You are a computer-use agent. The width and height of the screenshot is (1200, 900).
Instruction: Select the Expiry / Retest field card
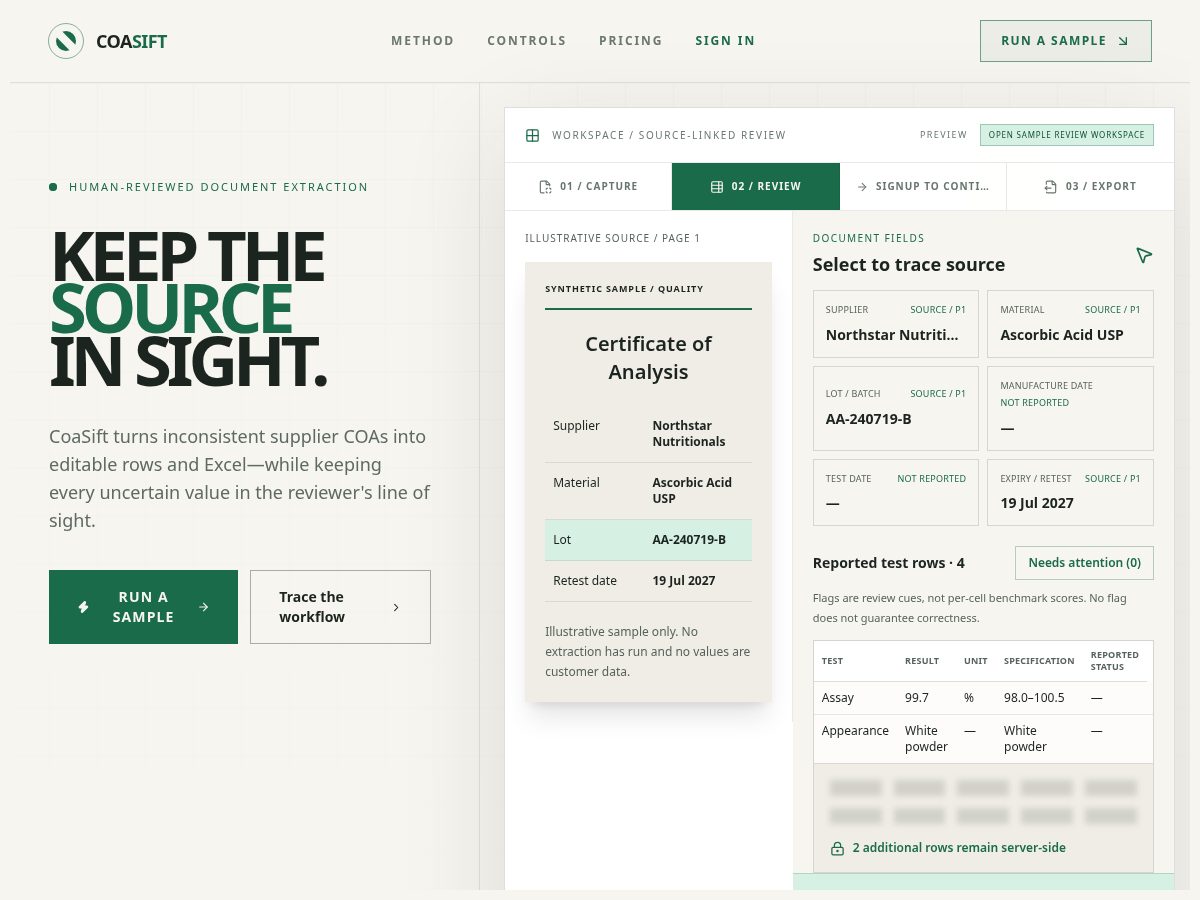1070,492
